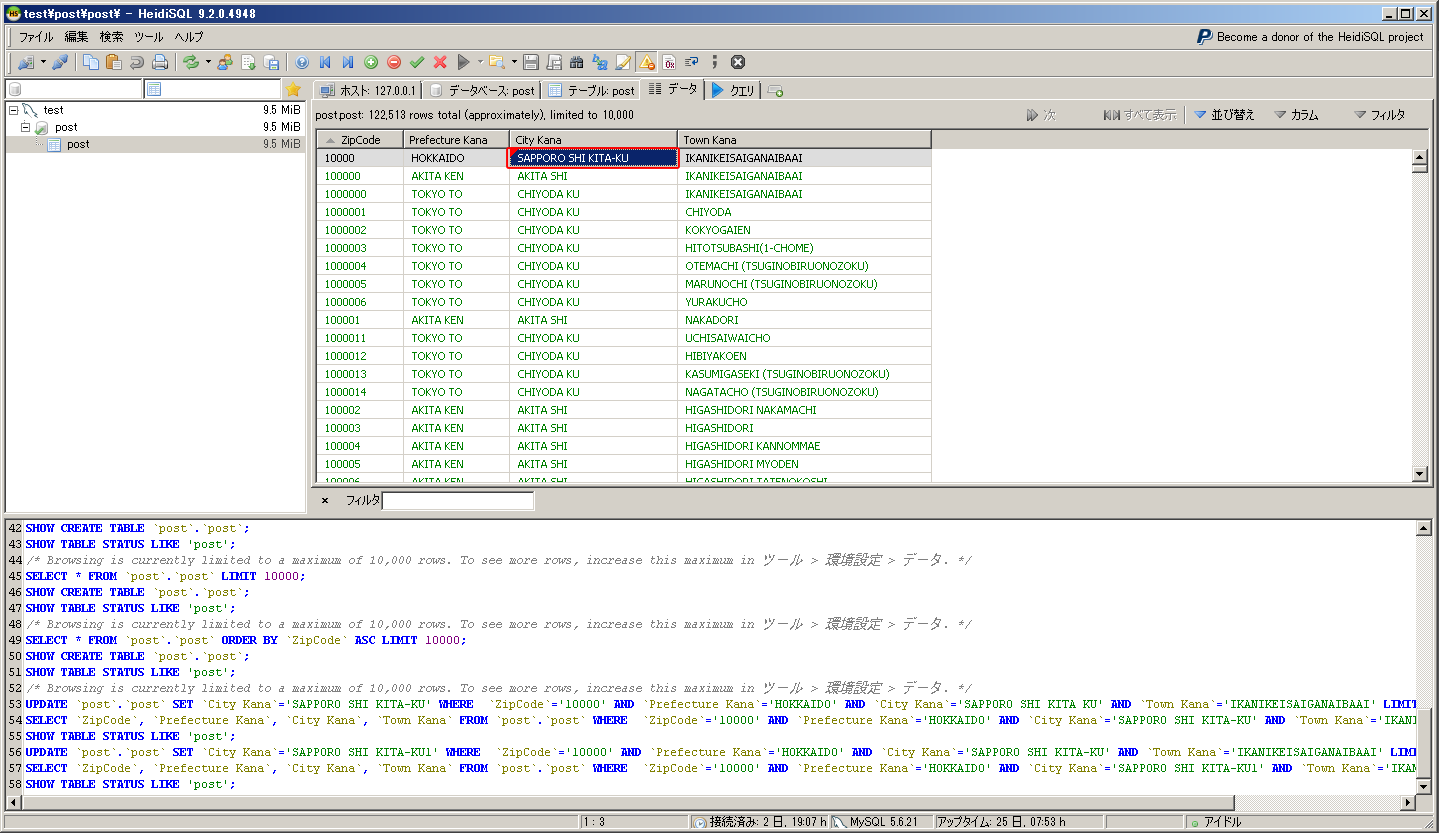
Task: Click Become a donor of HeidiSQL link
Action: [1310, 37]
